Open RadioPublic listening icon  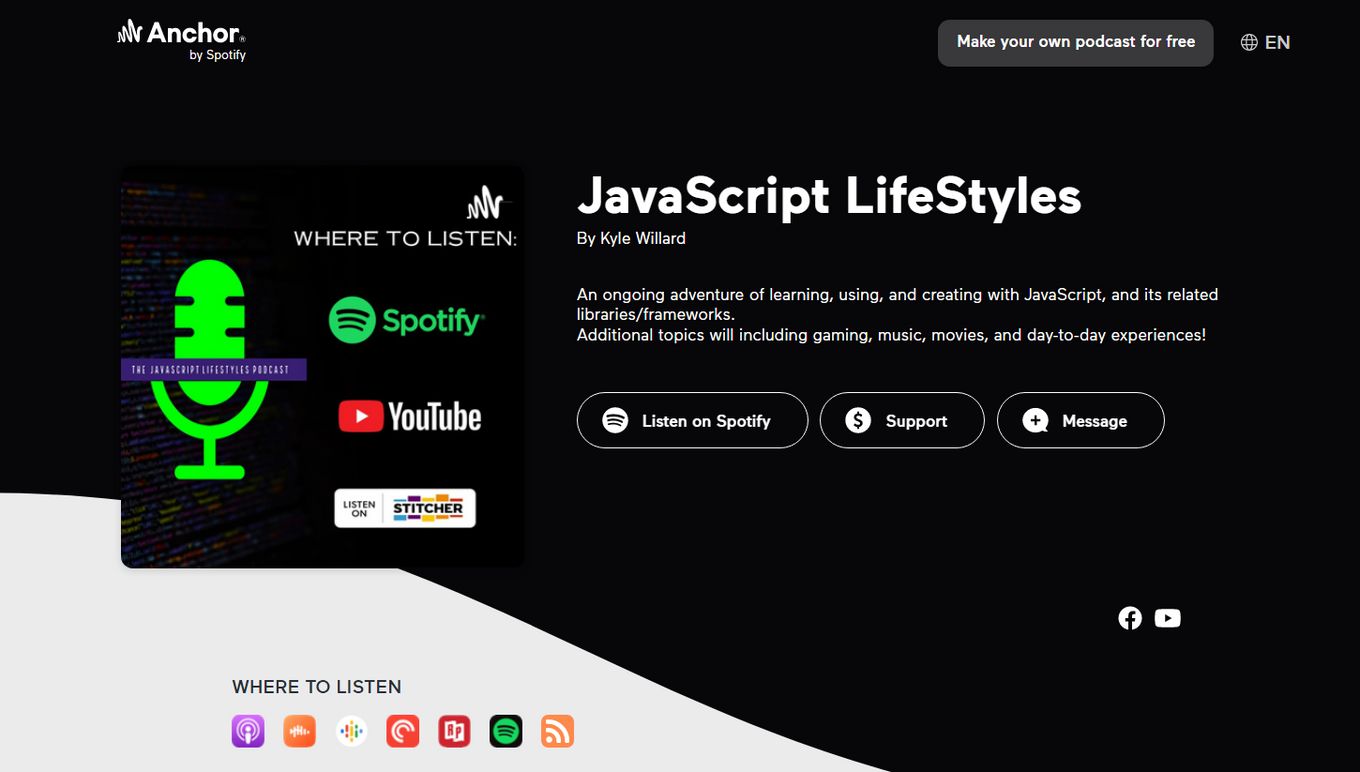coord(454,731)
